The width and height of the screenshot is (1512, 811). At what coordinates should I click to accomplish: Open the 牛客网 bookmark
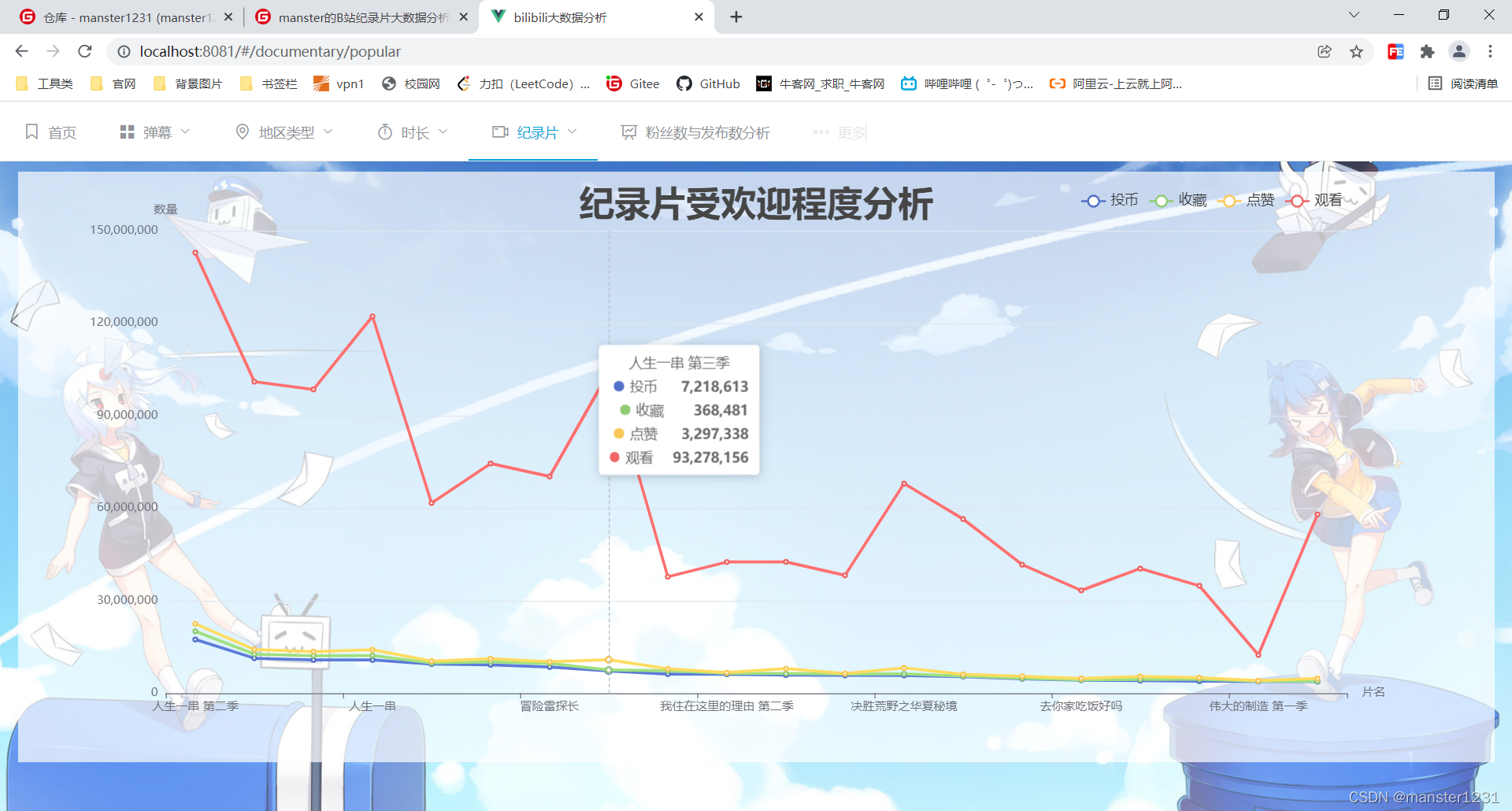(x=820, y=83)
